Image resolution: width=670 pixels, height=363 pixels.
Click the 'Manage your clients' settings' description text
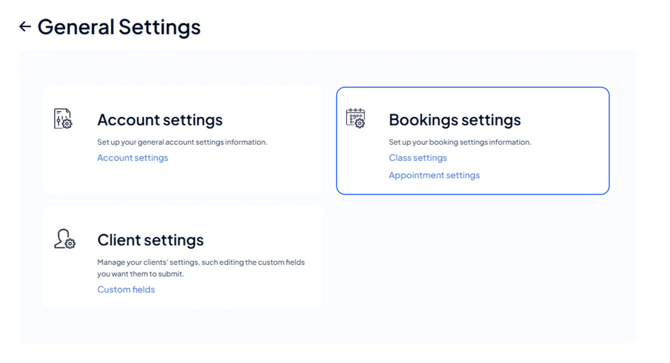pos(201,268)
